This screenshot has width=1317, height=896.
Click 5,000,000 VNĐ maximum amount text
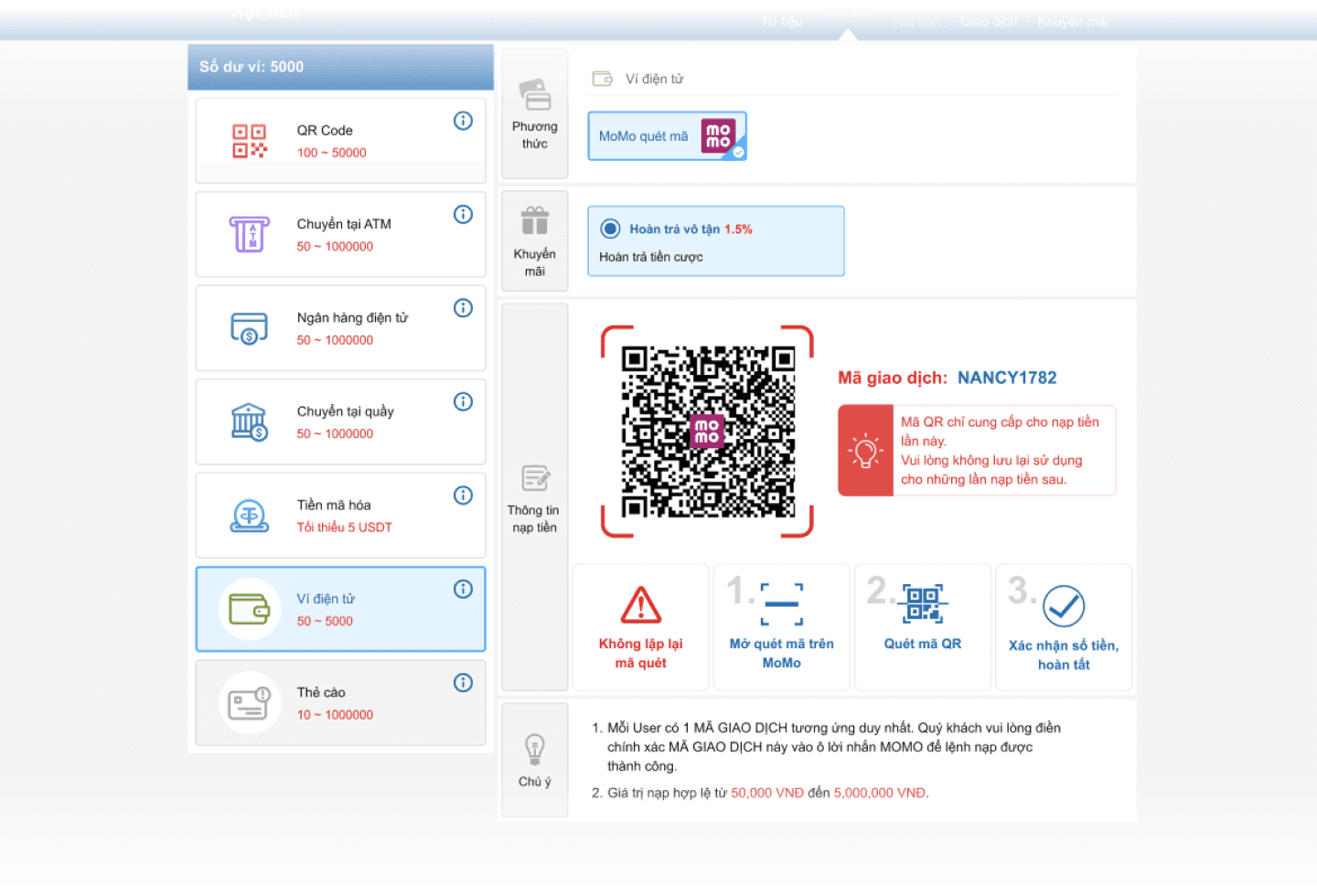coord(881,793)
